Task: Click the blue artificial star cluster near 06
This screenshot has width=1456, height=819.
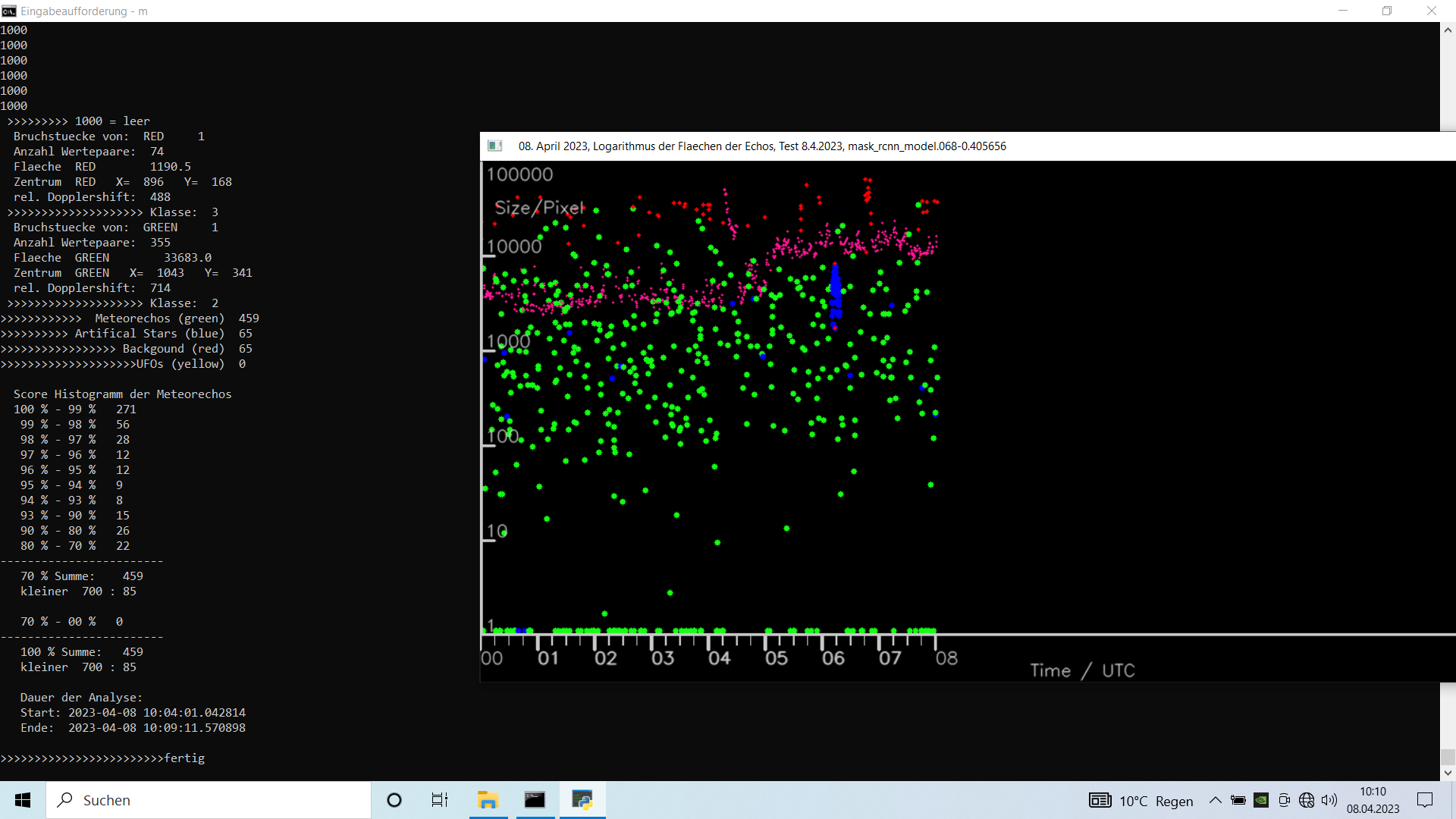Action: tap(836, 292)
